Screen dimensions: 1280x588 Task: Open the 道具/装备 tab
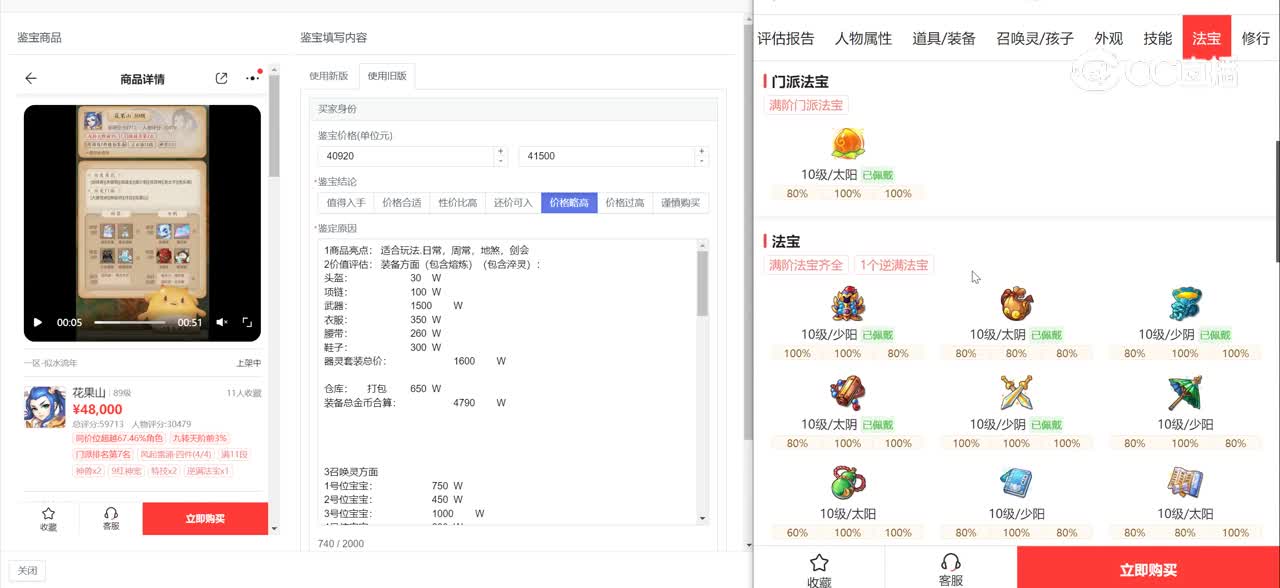tap(944, 38)
